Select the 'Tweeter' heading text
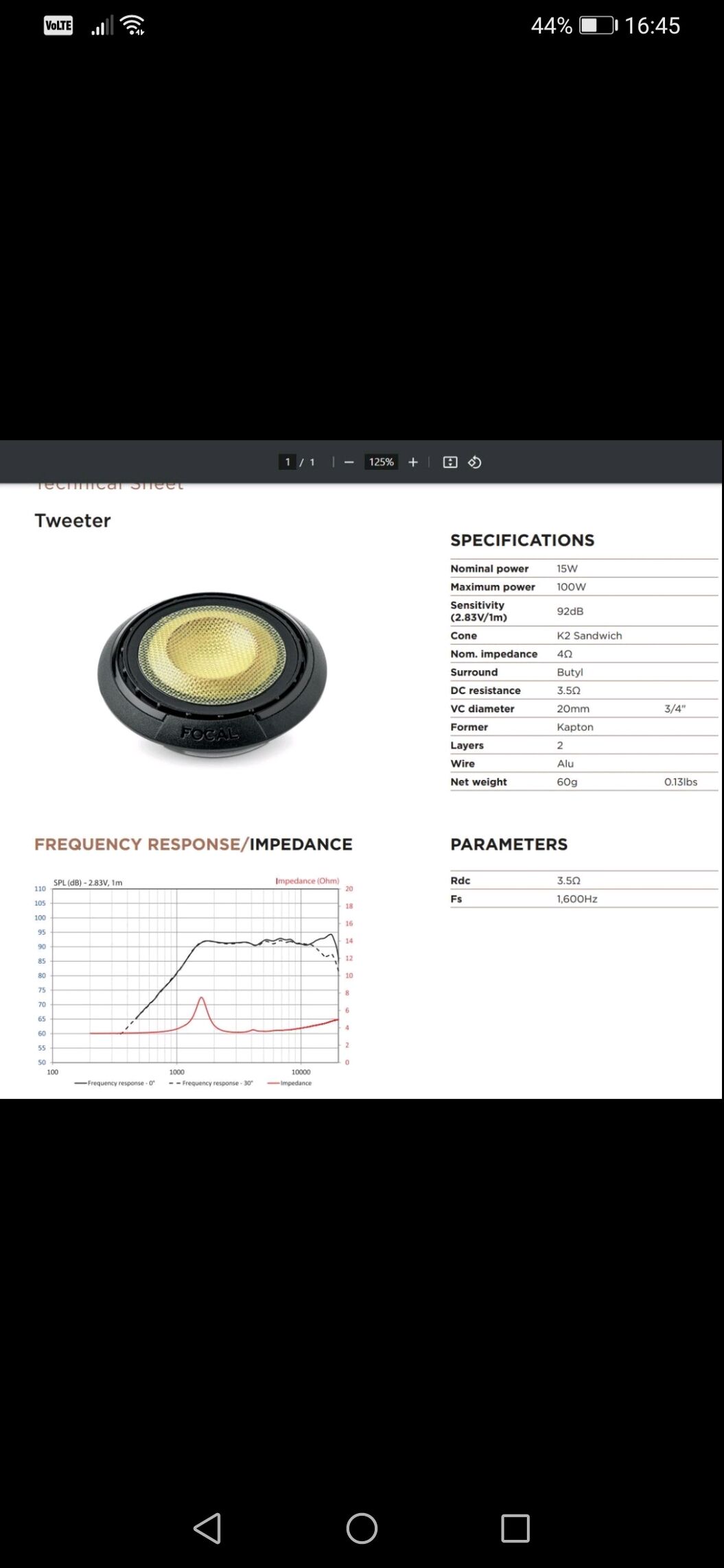The height and width of the screenshot is (1568, 724). pyautogui.click(x=73, y=521)
